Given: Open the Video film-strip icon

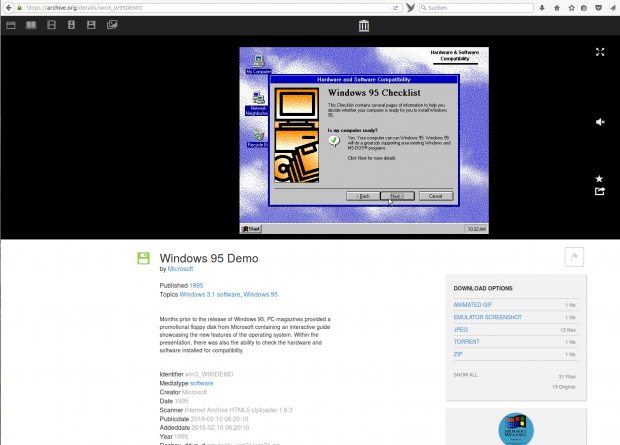Looking at the screenshot, I should pyautogui.click(x=51, y=25).
